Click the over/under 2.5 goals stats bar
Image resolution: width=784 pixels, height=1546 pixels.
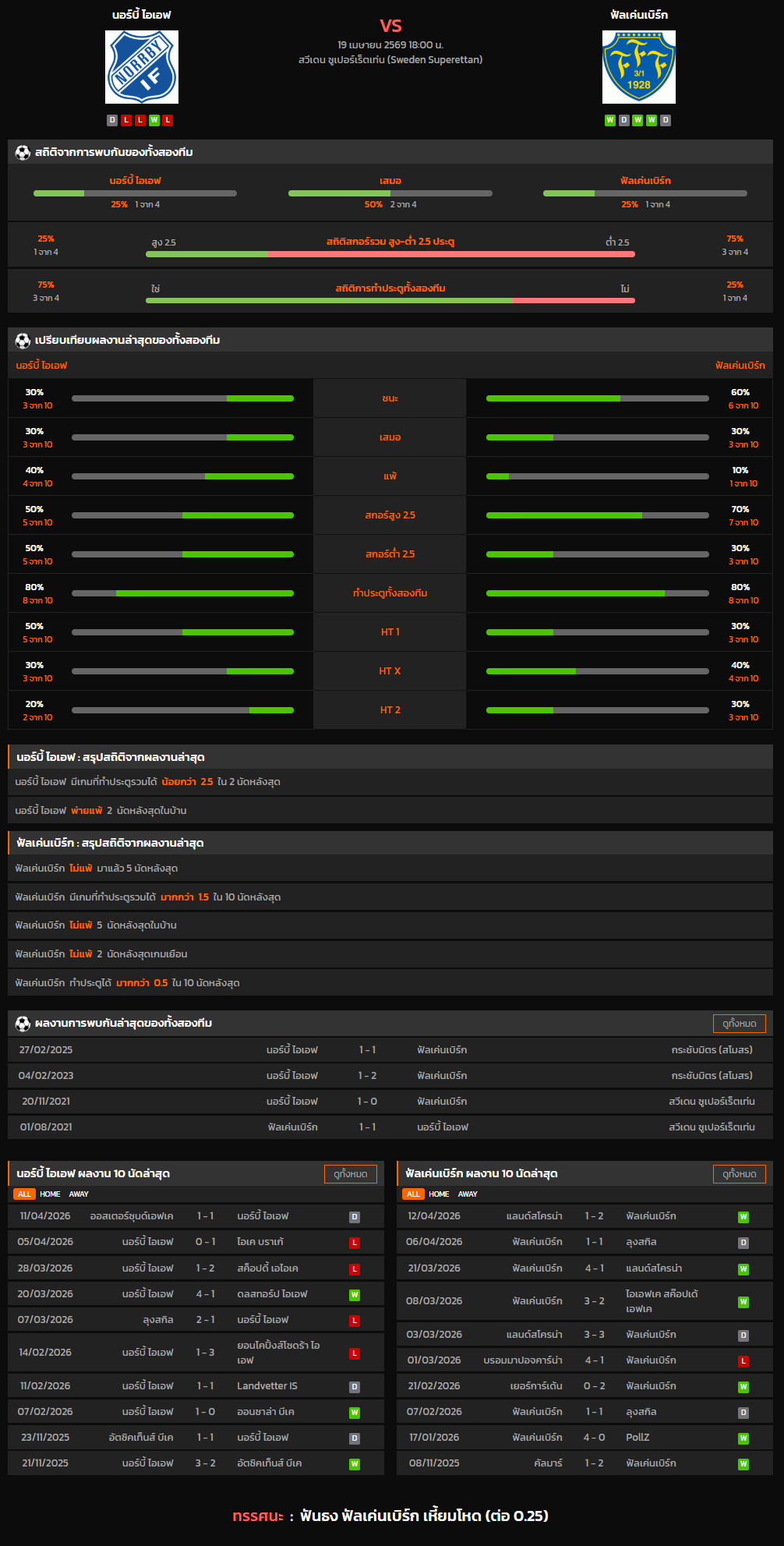390,253
